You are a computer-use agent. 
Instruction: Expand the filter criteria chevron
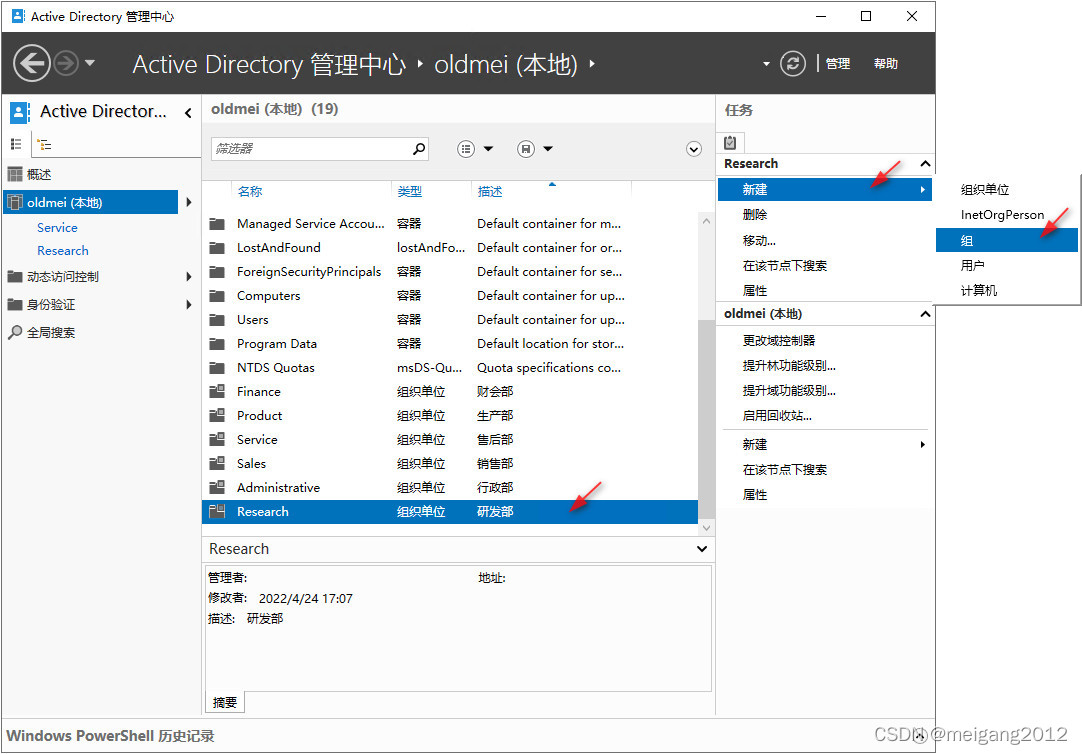tap(694, 149)
